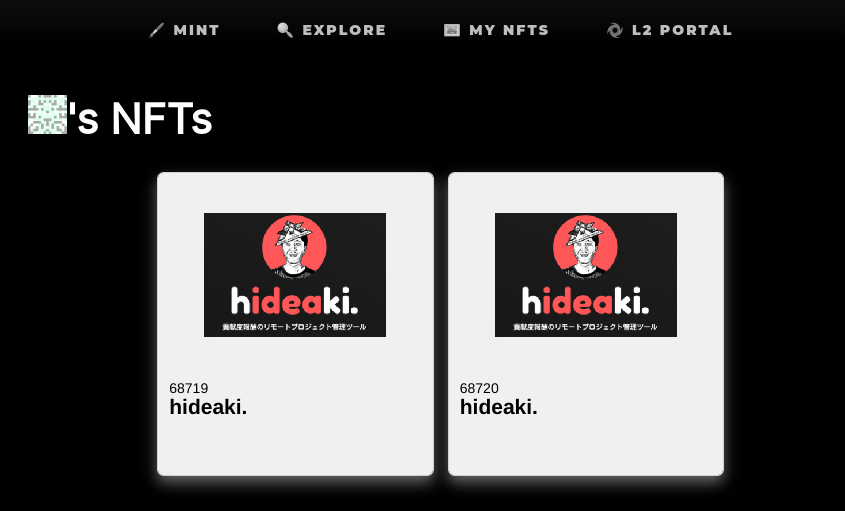Screen dimensions: 845x511
Task: Click the red portrait circle in first card
Action: (x=294, y=247)
